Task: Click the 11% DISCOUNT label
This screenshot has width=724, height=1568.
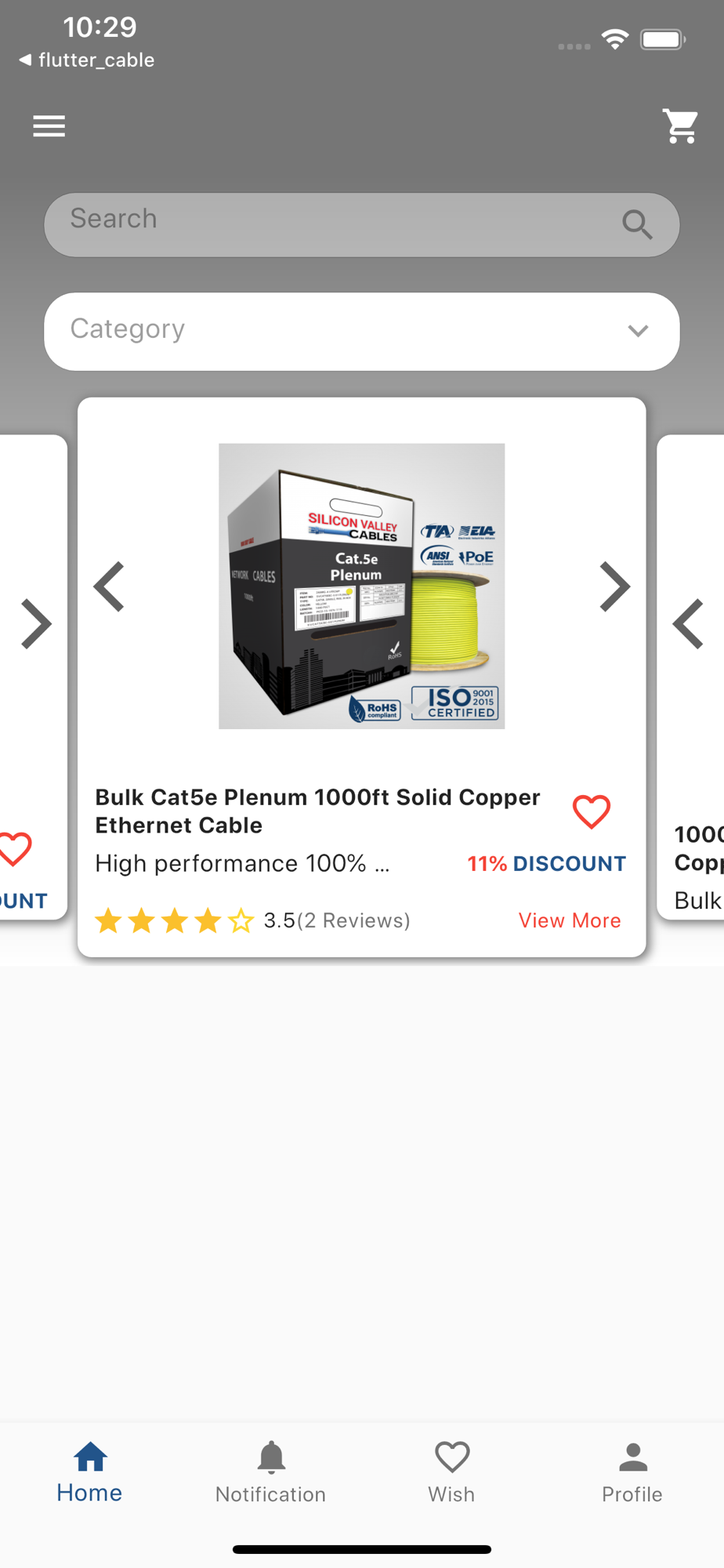Action: (546, 864)
